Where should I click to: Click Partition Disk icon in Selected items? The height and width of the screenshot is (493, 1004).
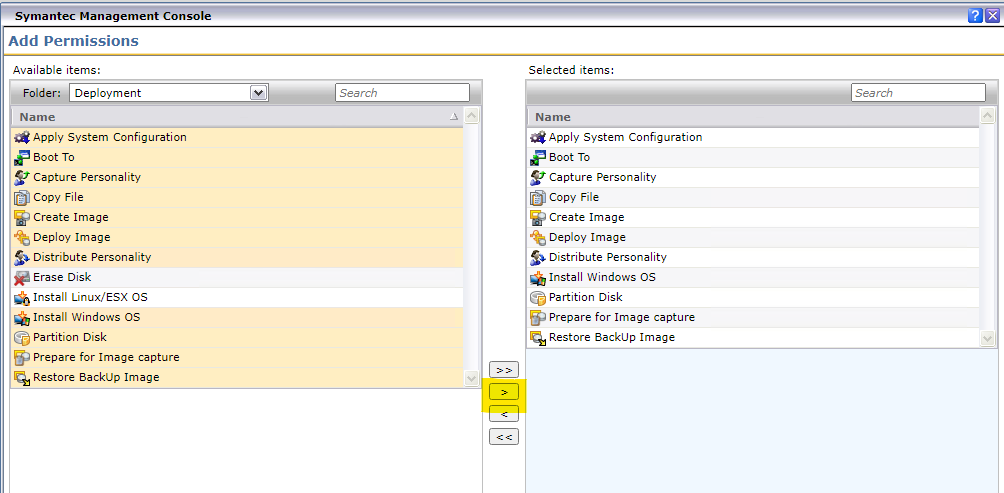point(538,297)
